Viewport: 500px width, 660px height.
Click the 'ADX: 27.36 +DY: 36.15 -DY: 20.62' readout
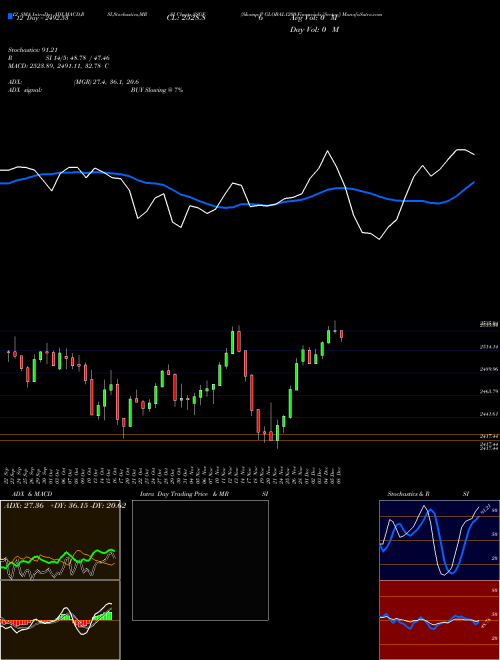[65, 506]
